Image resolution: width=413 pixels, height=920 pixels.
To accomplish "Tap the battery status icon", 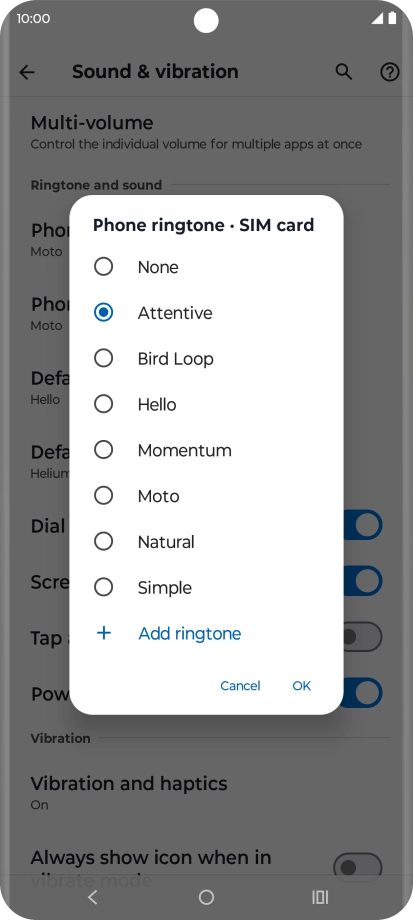I will pyautogui.click(x=392, y=18).
